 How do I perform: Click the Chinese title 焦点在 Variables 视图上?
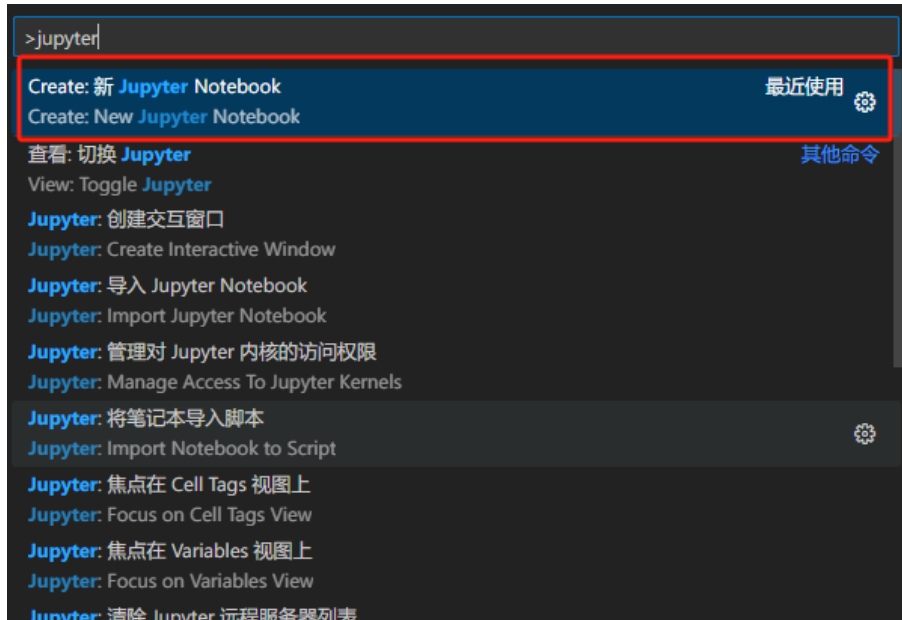tap(209, 551)
